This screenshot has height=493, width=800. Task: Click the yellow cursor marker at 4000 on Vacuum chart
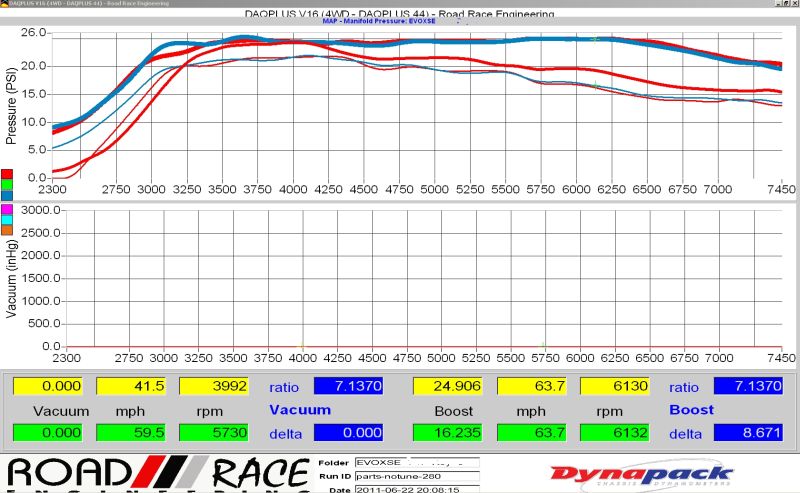coord(302,346)
